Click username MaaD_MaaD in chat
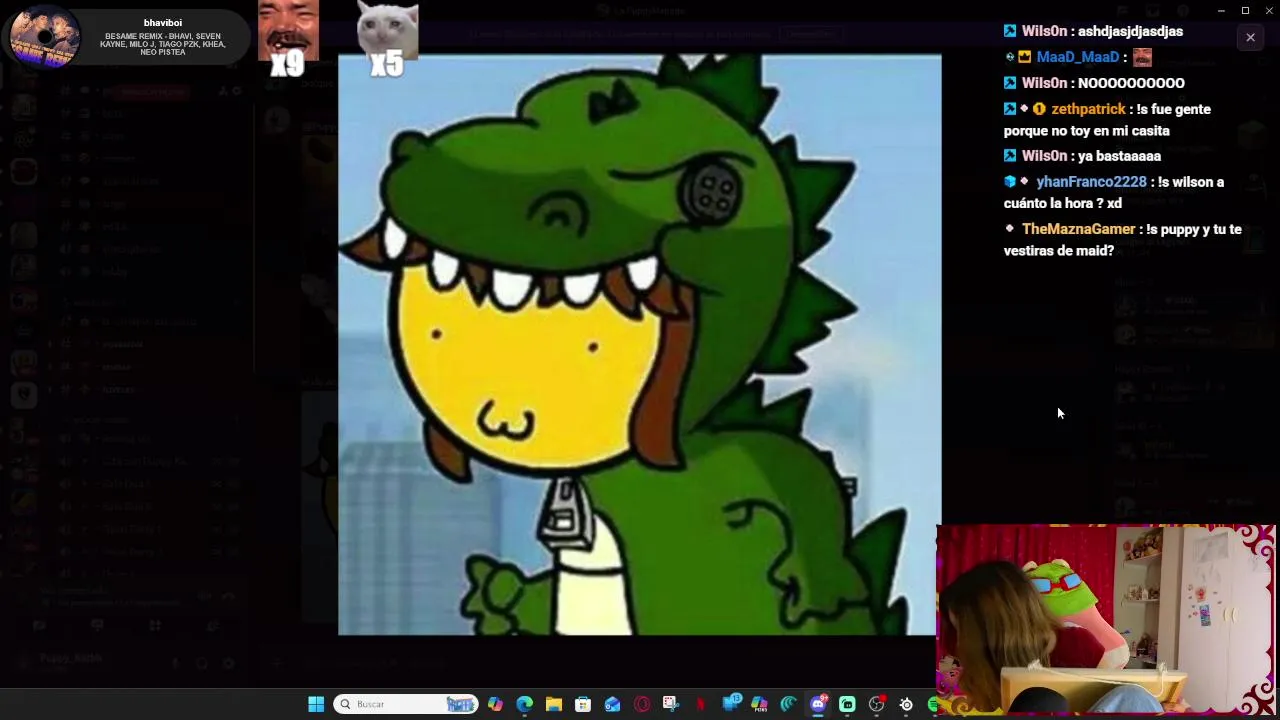1280x720 pixels. click(x=1078, y=57)
